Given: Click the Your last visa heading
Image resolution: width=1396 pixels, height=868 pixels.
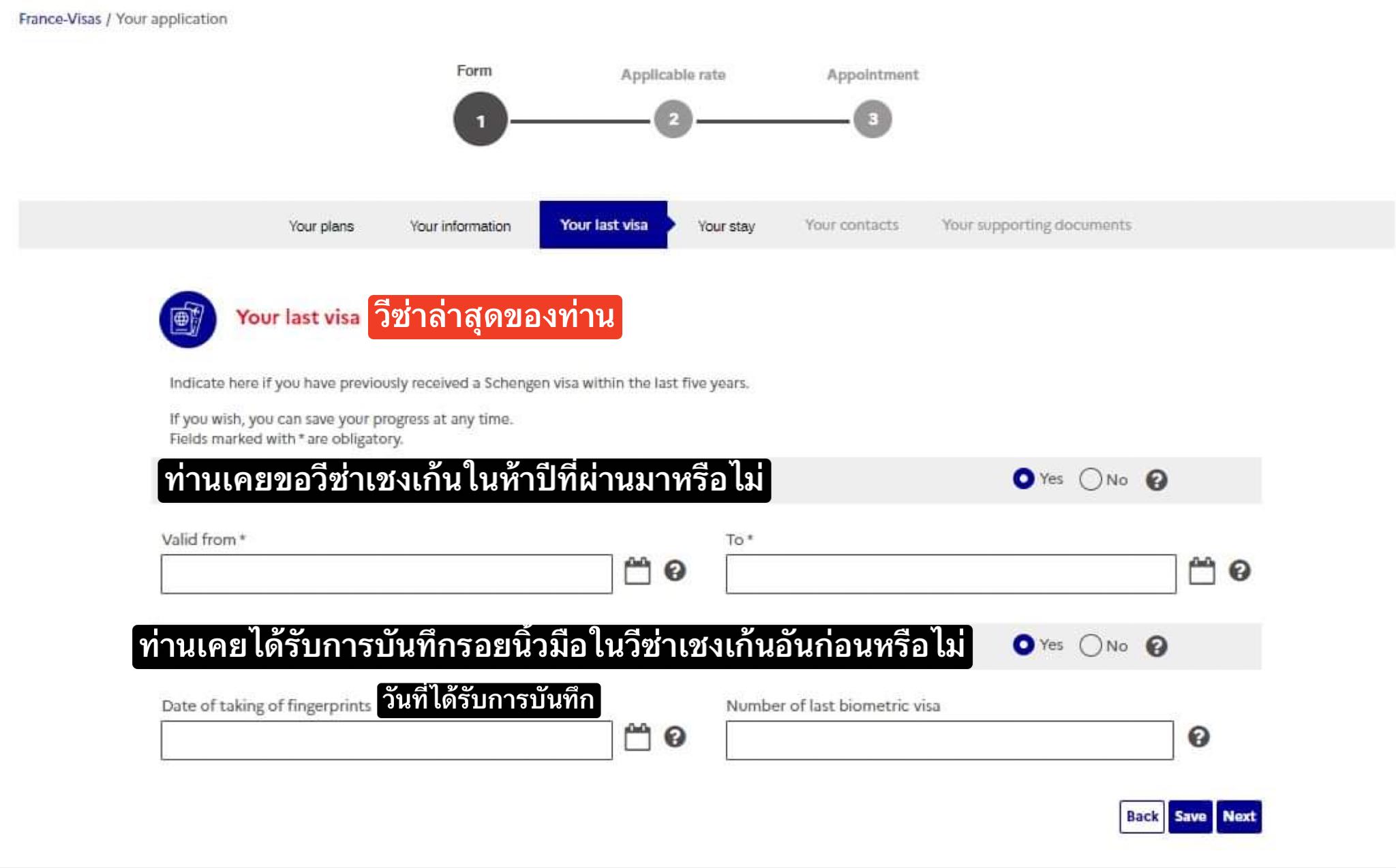Looking at the screenshot, I should pos(297,317).
